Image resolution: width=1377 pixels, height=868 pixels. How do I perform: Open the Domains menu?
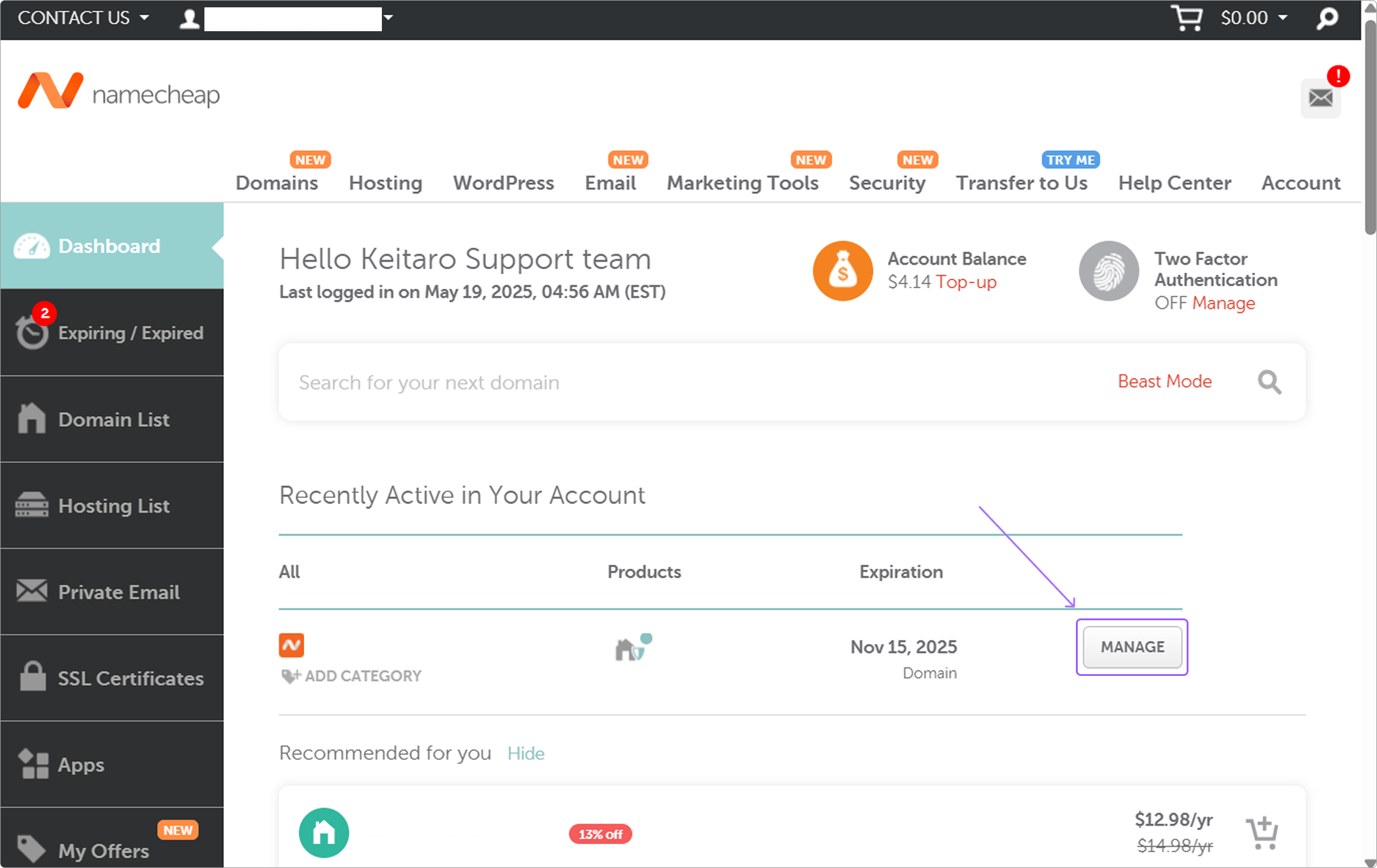point(277,183)
